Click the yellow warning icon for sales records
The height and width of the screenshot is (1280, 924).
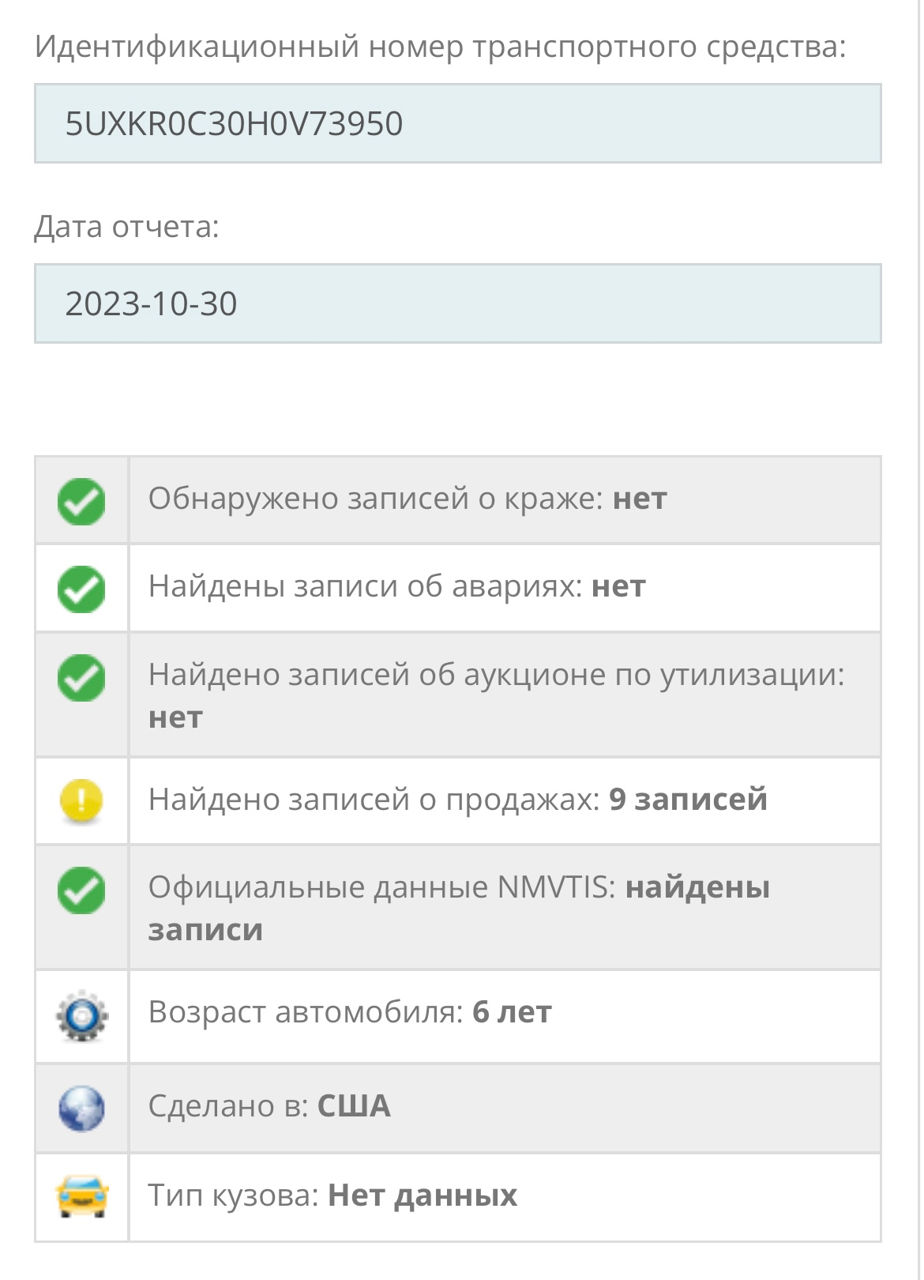(x=81, y=802)
